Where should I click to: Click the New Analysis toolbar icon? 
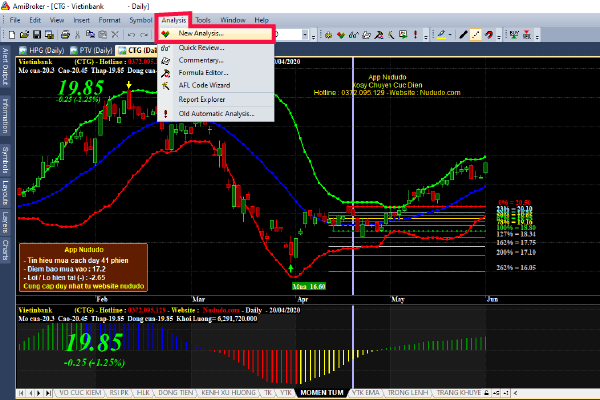341,35
